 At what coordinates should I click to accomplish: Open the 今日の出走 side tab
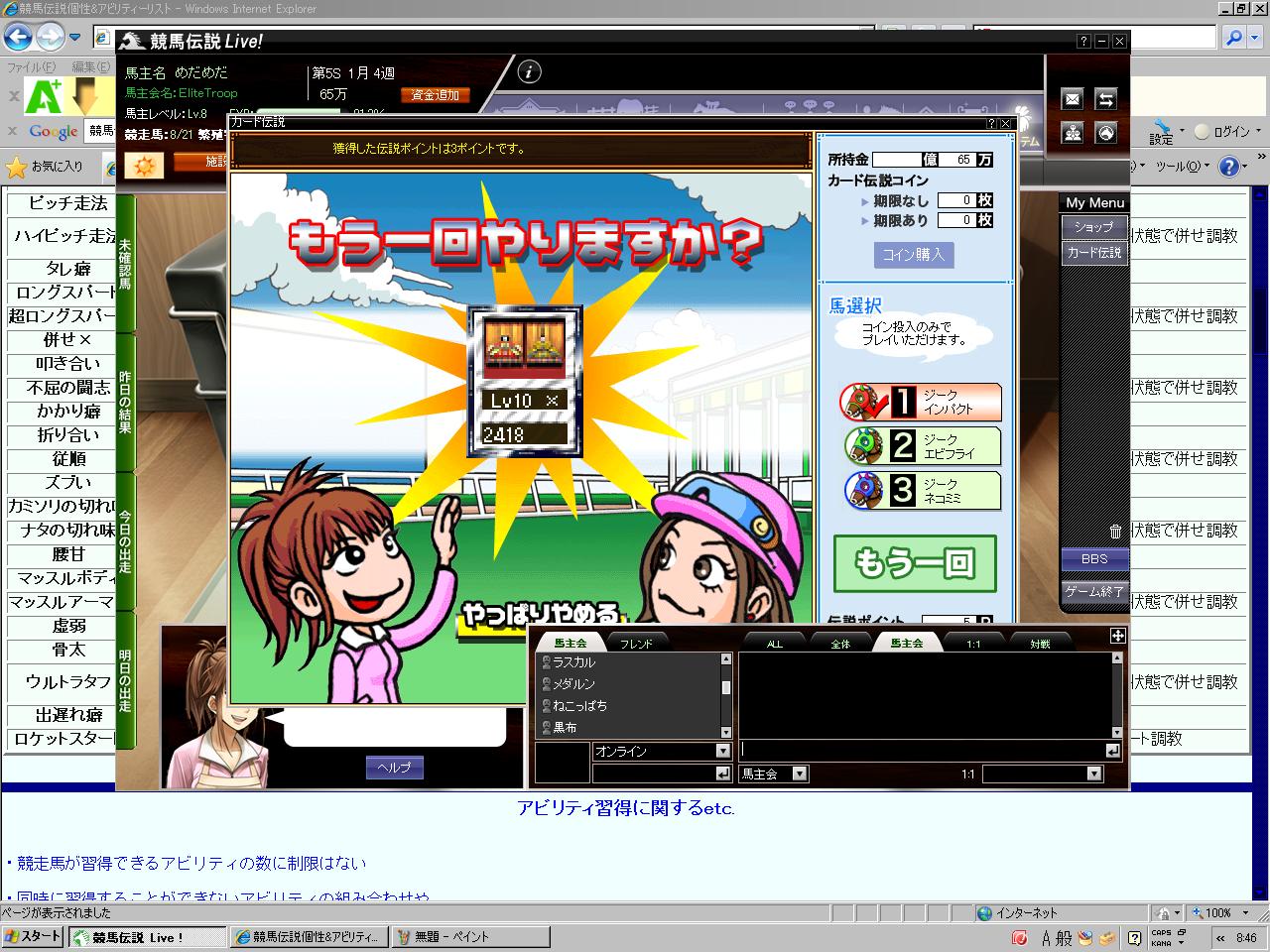tap(125, 540)
